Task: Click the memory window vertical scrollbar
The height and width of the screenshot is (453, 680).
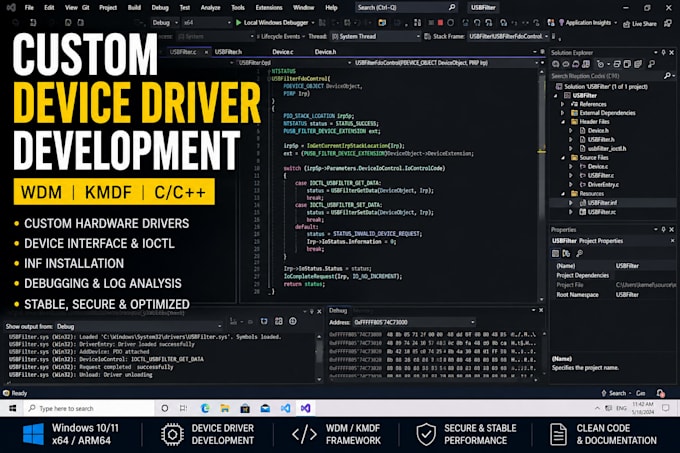Action: pyautogui.click(x=544, y=353)
